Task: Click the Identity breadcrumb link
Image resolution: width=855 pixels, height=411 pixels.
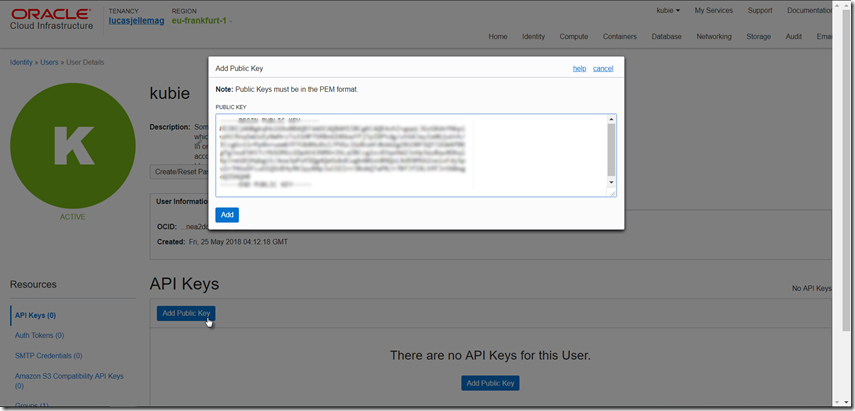Action: [x=21, y=62]
